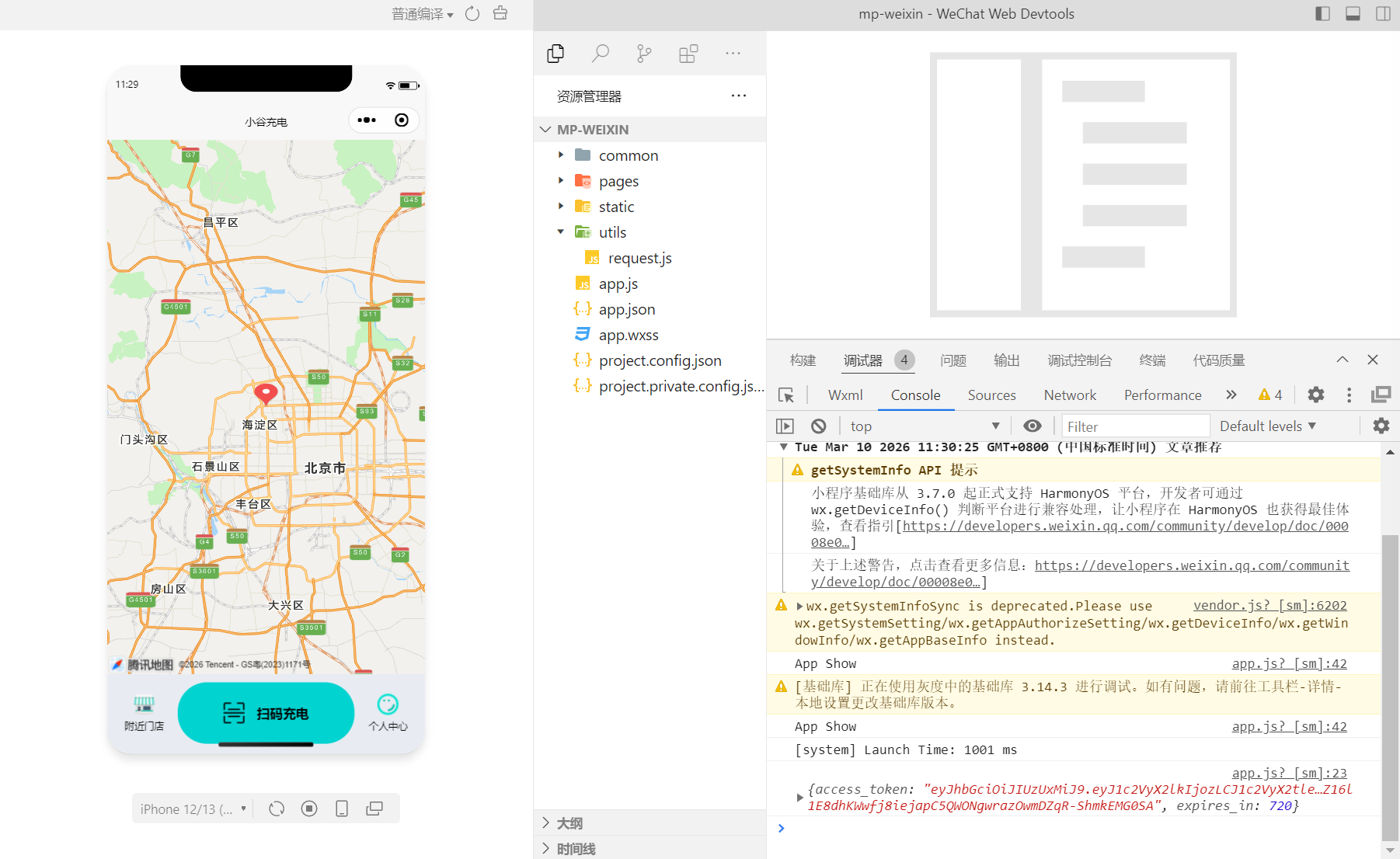Toggle the left panel layout icon

(x=1322, y=14)
